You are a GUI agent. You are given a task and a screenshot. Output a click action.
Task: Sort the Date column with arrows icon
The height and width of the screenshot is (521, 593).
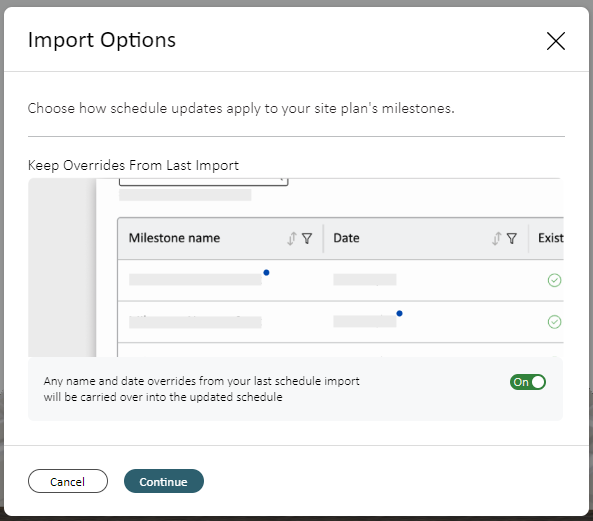(x=496, y=239)
